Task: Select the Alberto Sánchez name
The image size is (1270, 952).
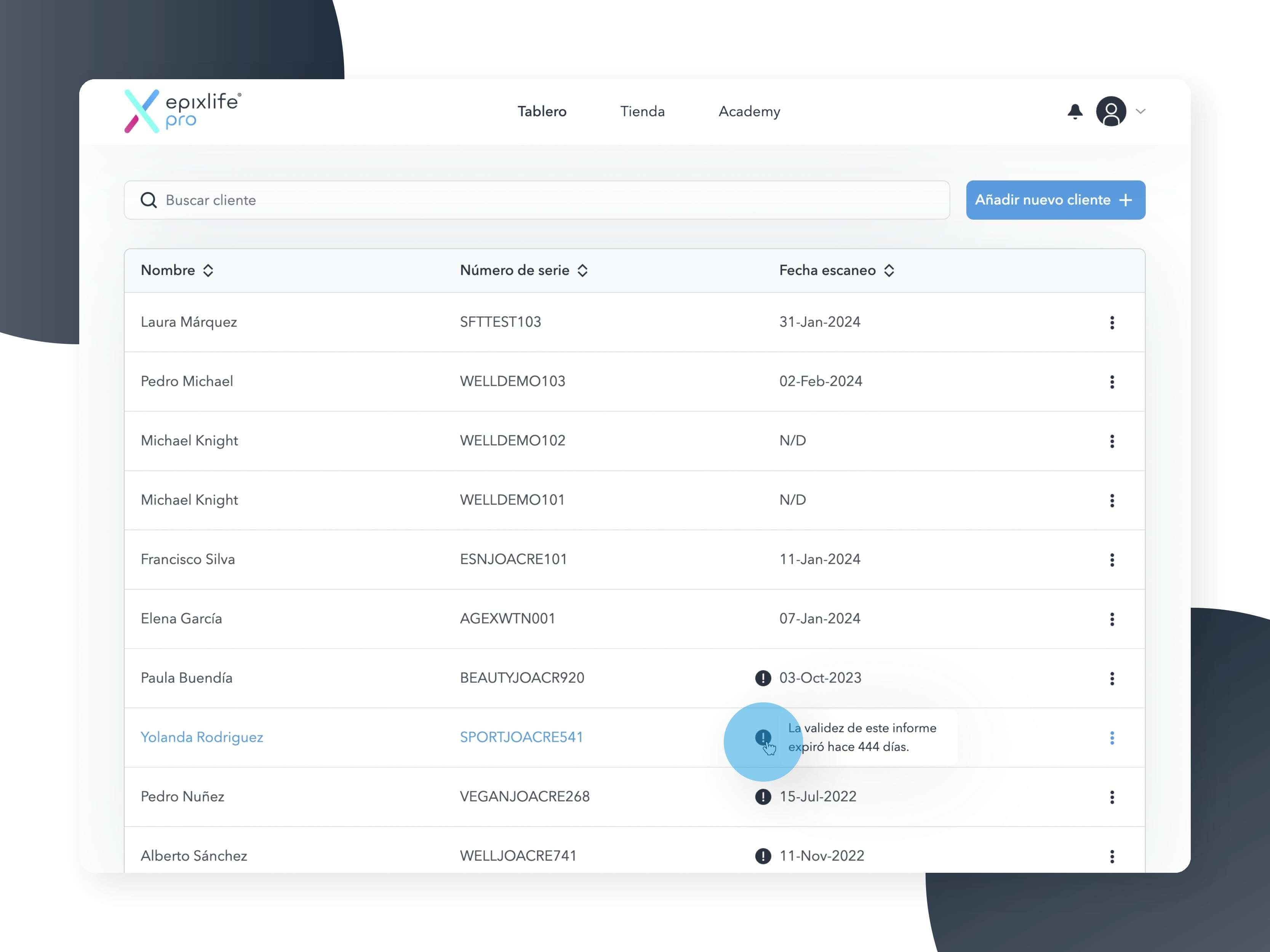Action: pos(194,856)
